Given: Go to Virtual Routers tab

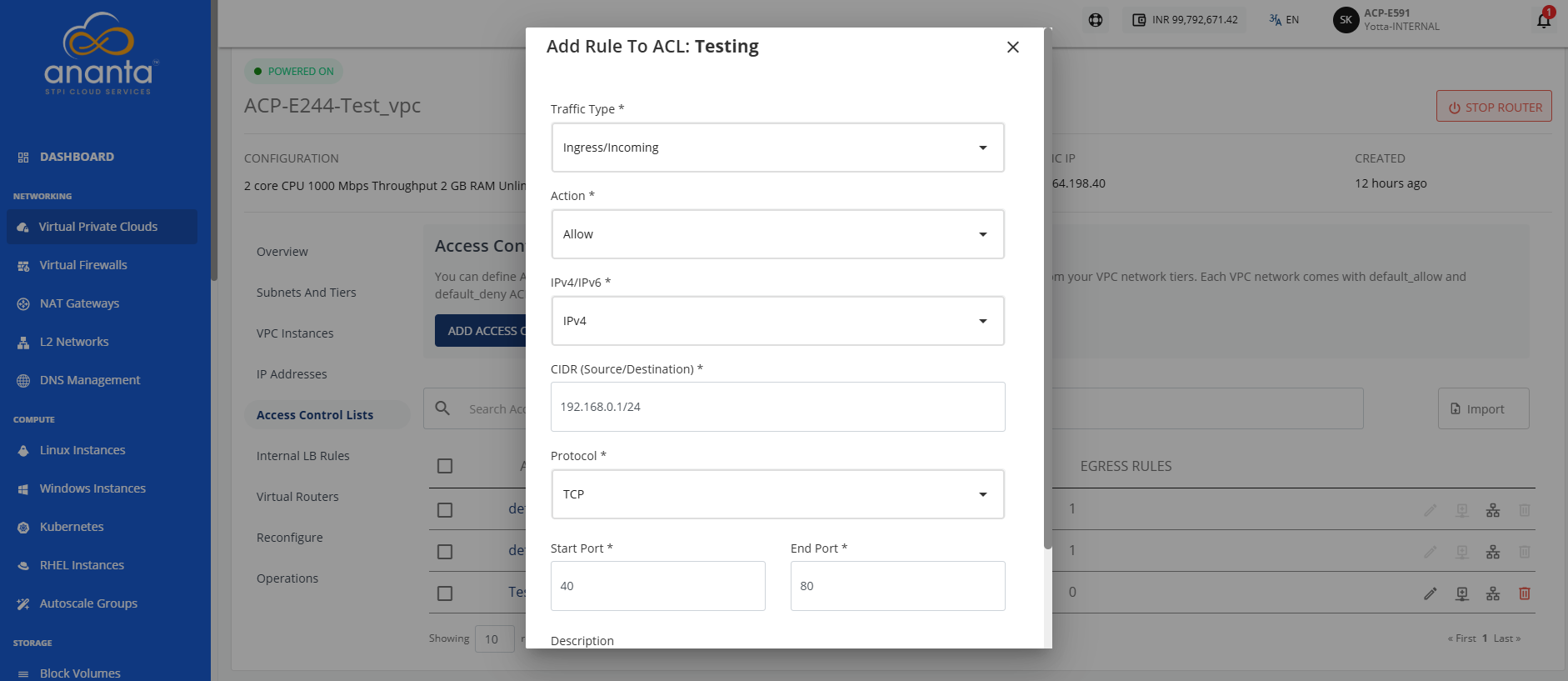Looking at the screenshot, I should click(297, 497).
